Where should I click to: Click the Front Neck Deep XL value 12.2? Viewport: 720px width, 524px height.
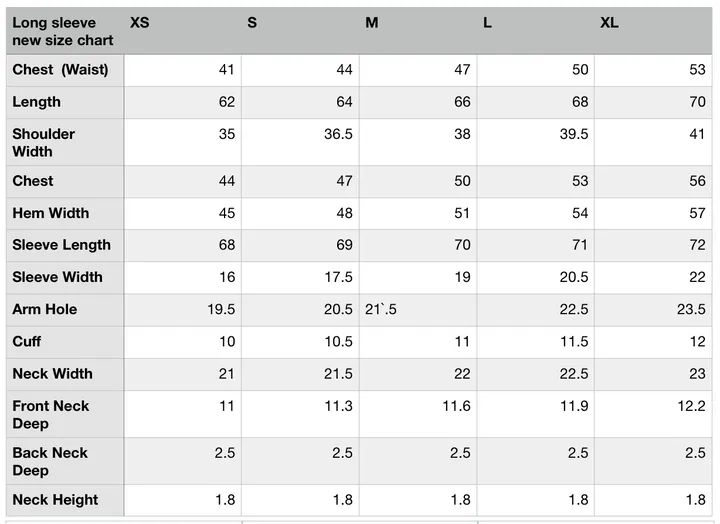pyautogui.click(x=692, y=406)
